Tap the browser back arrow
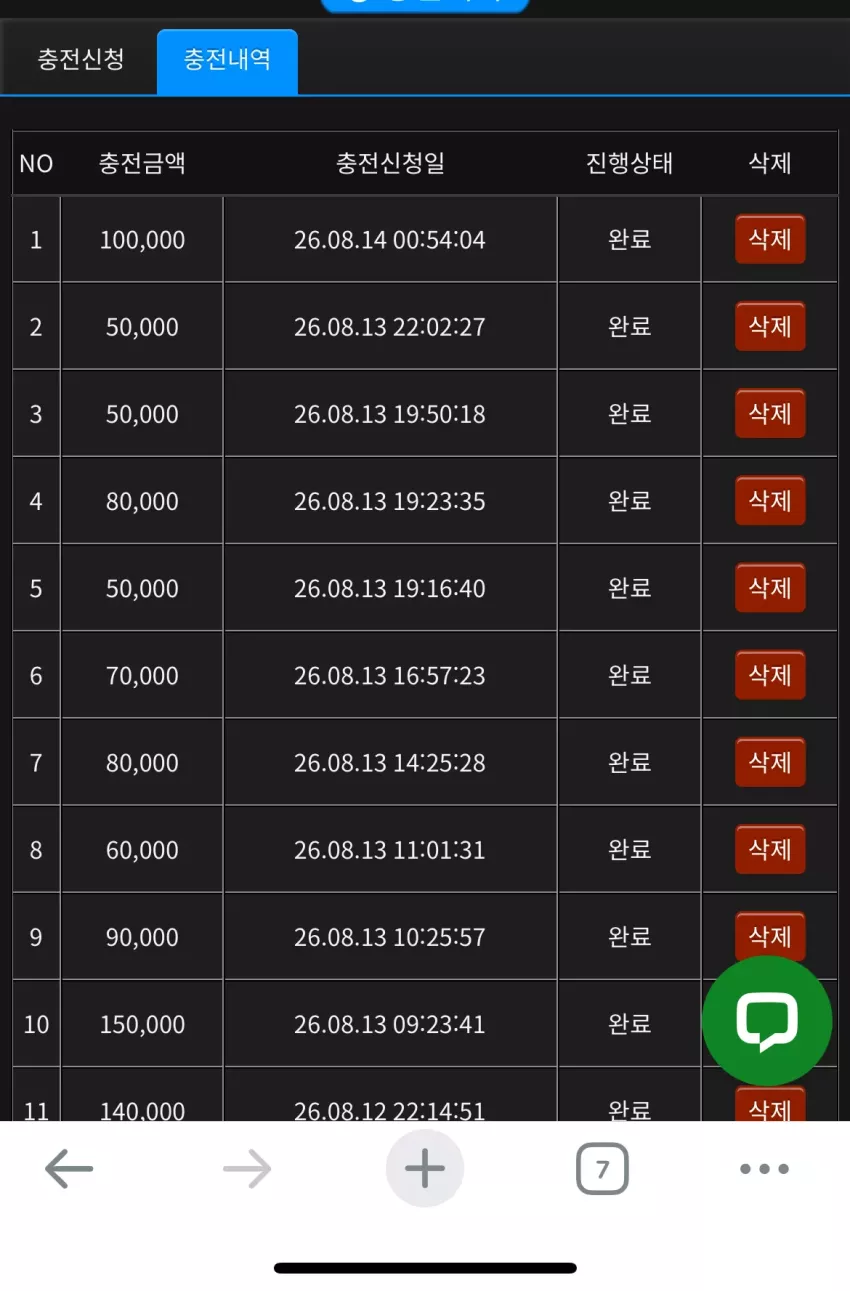Image resolution: width=850 pixels, height=1291 pixels. click(x=69, y=1168)
